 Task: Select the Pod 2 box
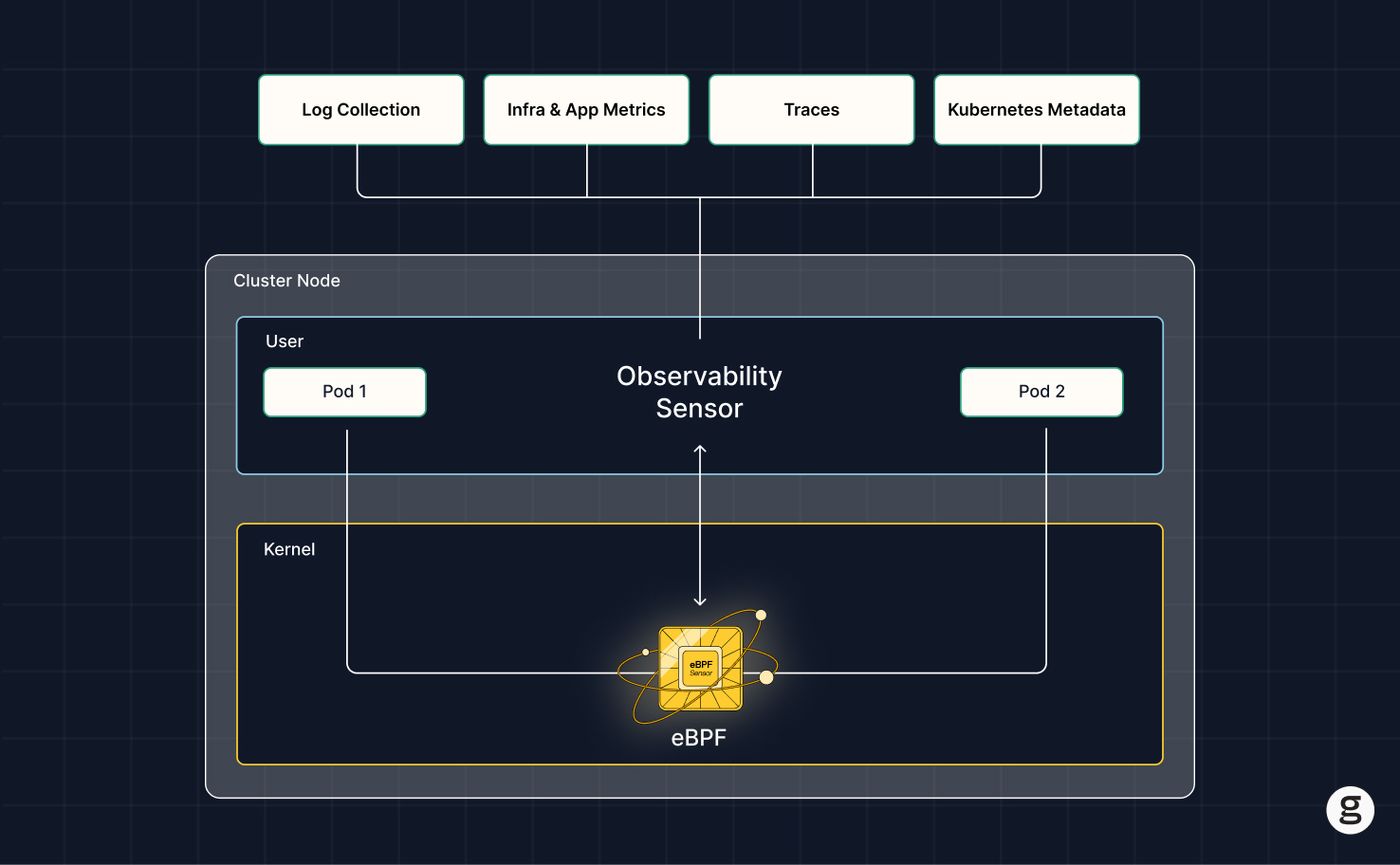click(x=1041, y=392)
